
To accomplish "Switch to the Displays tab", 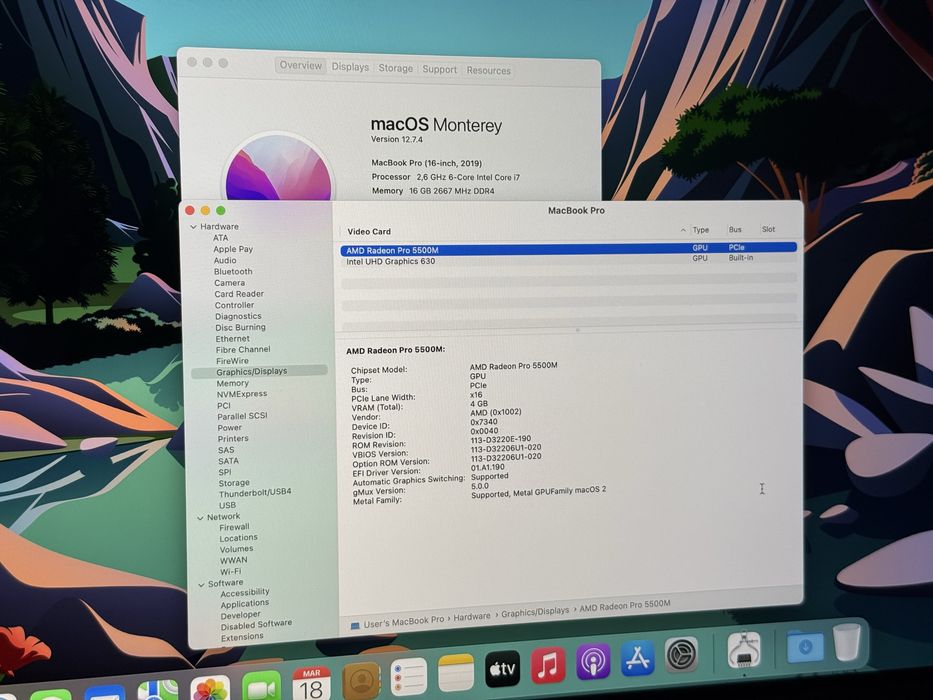I will click(x=350, y=67).
